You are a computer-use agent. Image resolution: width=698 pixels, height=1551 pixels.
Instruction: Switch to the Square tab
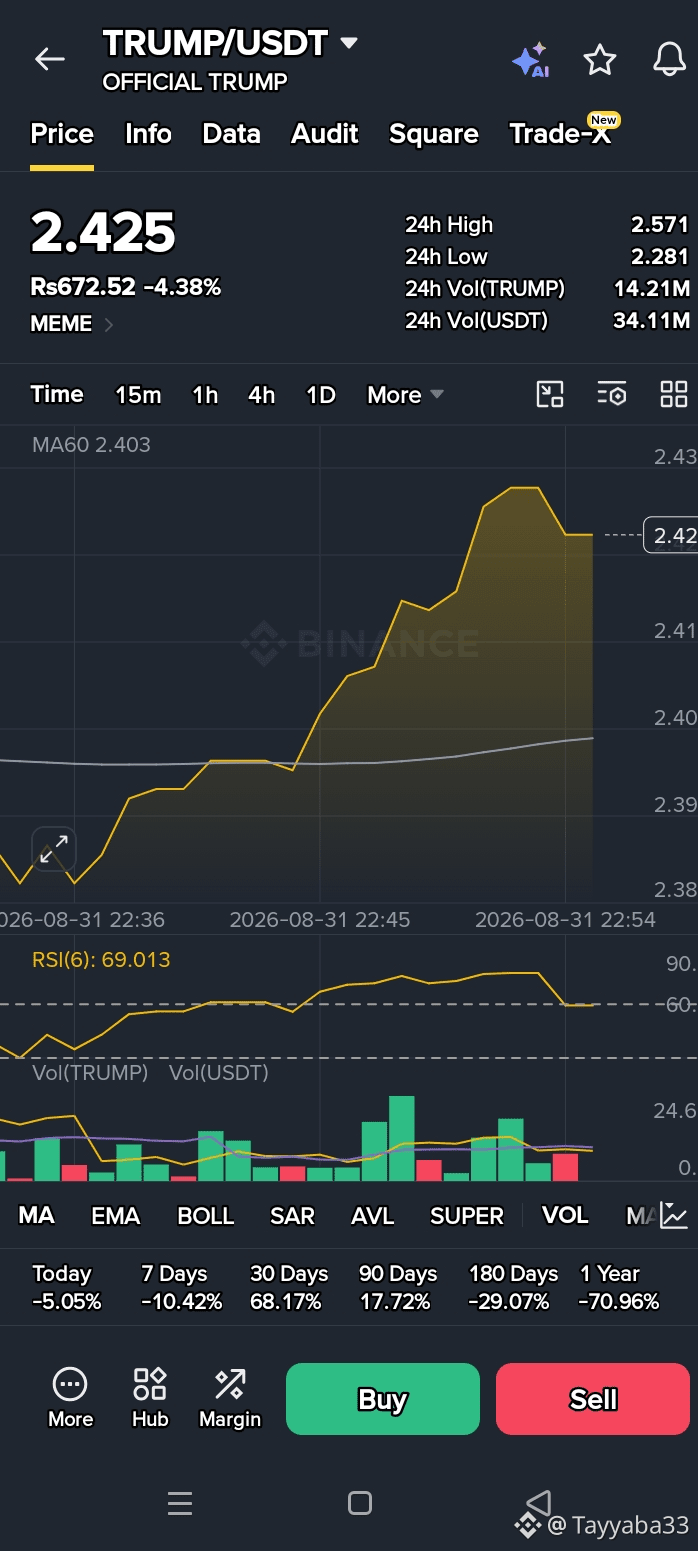click(434, 134)
